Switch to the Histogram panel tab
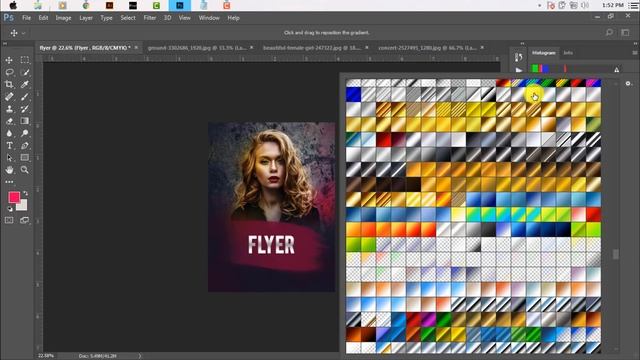This screenshot has width=640, height=360. tap(543, 53)
